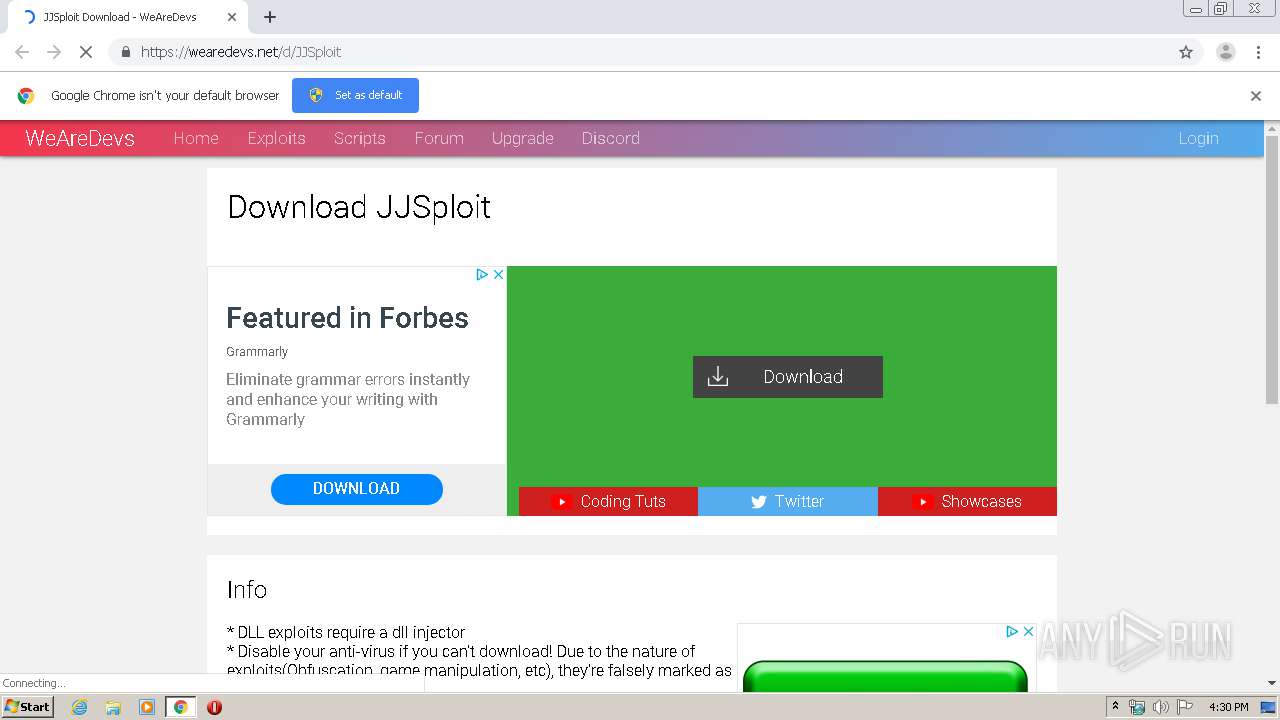Image resolution: width=1280 pixels, height=720 pixels.
Task: Click the page vertical scrollbar thumb
Action: 1272,269
